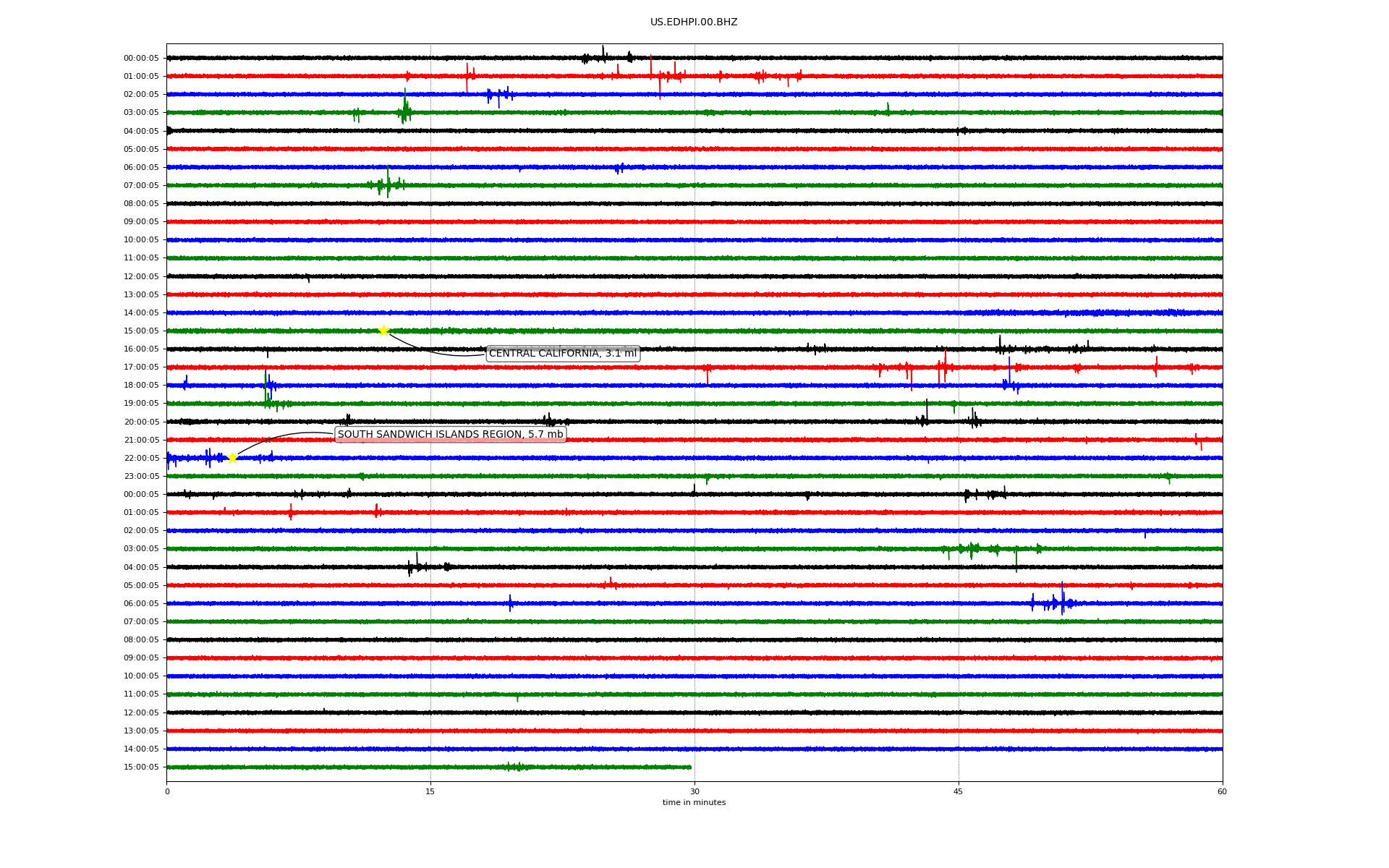Click the x-axis label time in minutes
The width and height of the screenshot is (1389, 868).
click(694, 802)
